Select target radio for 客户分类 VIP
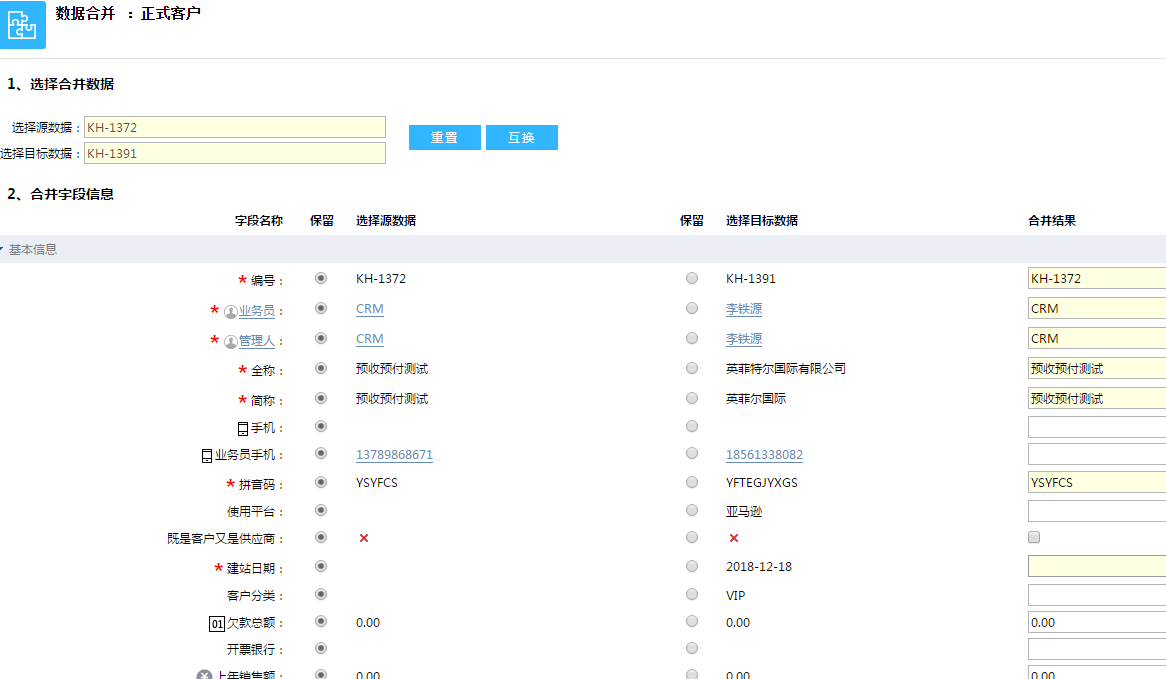The height and width of the screenshot is (679, 1166). pyautogui.click(x=691, y=594)
